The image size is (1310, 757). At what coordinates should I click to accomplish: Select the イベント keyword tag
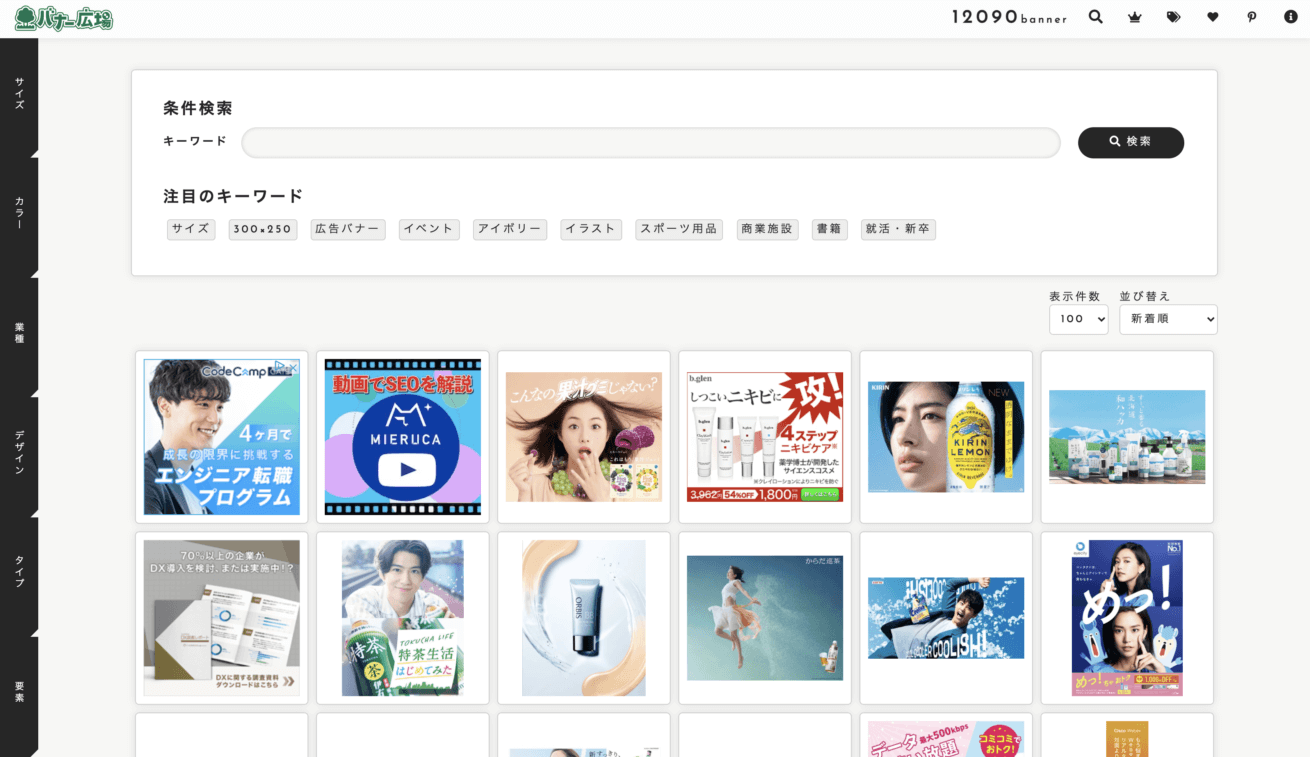[x=429, y=229]
